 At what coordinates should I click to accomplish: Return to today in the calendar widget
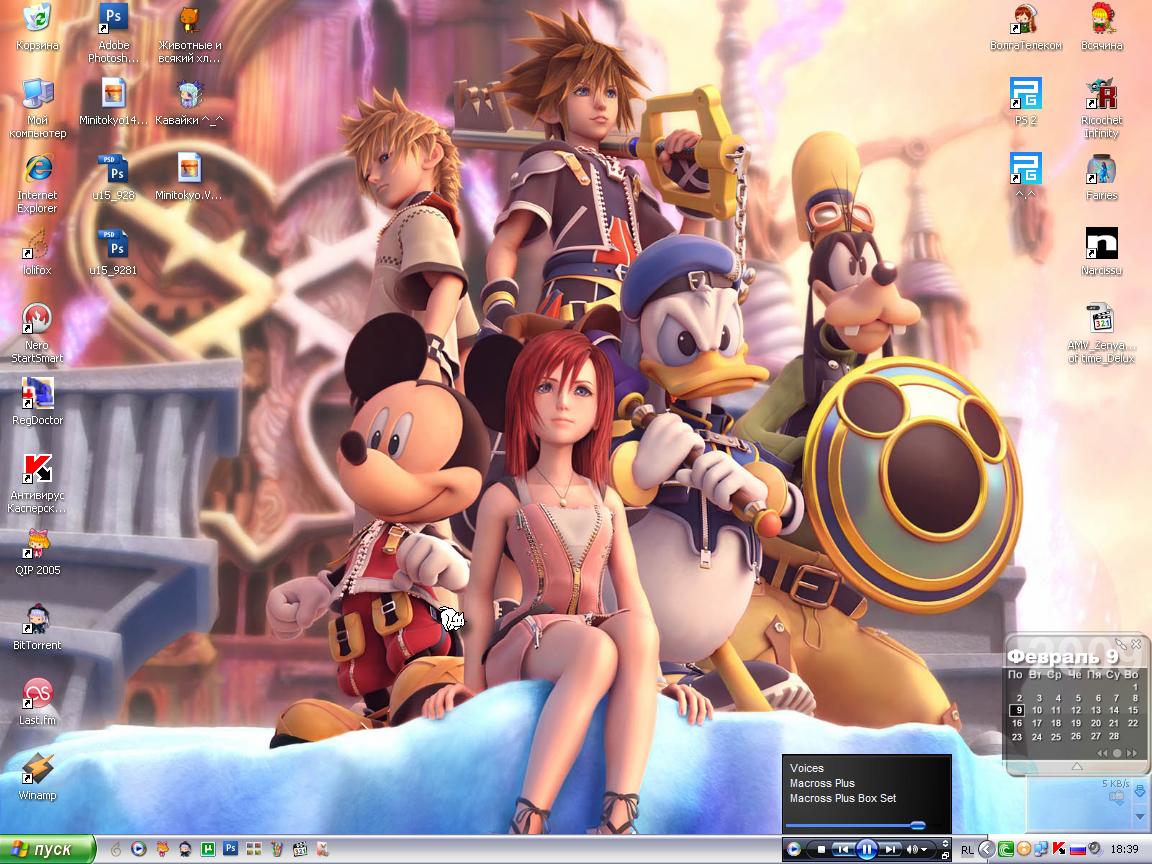pos(1117,753)
